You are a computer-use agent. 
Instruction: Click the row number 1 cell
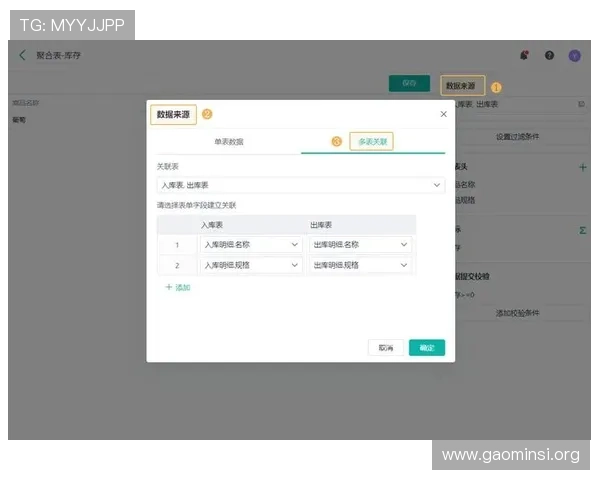(x=177, y=245)
